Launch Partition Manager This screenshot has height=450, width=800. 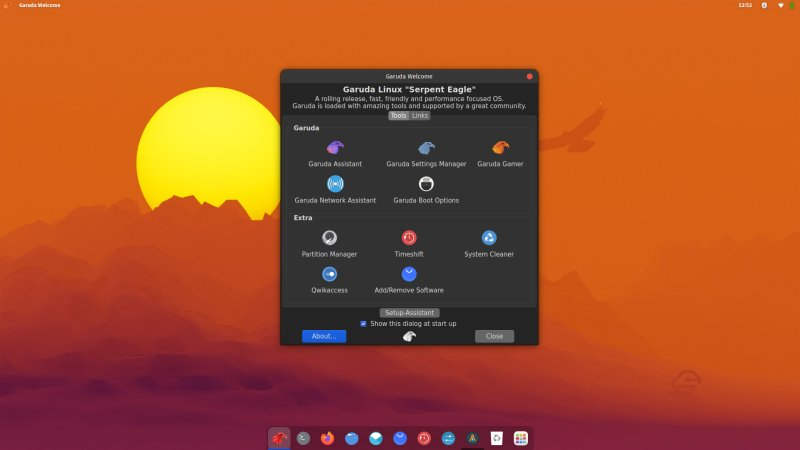point(329,244)
